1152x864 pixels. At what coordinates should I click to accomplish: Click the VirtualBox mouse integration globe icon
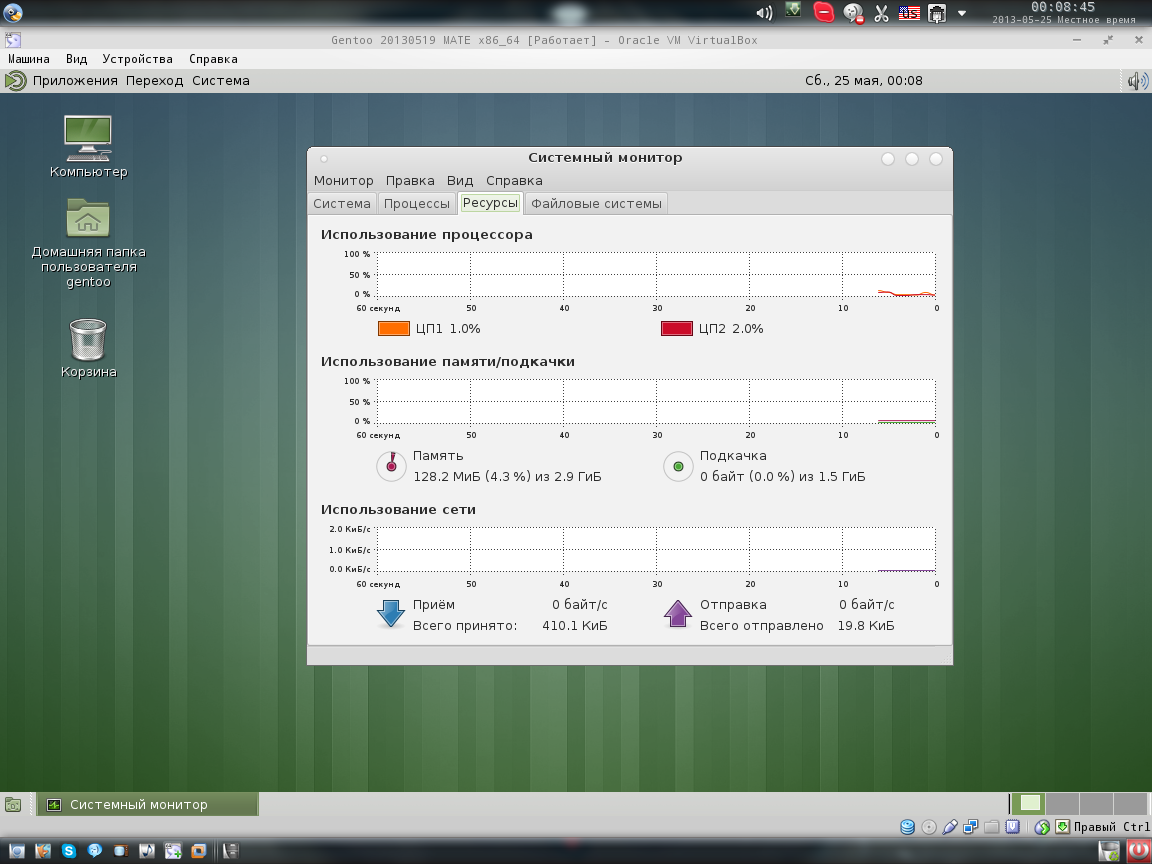[x=1042, y=827]
